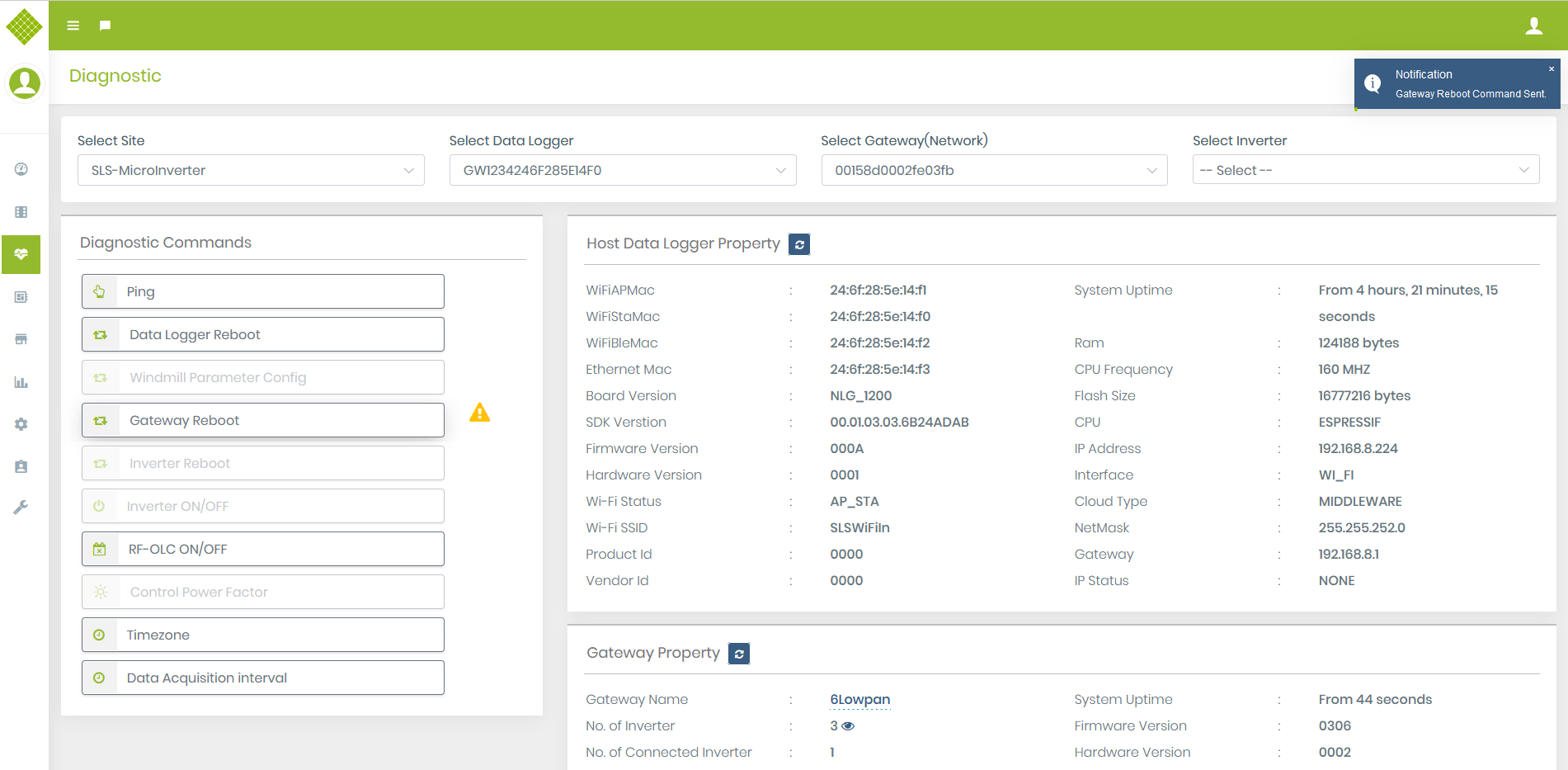Viewport: 1568px width, 770px height.
Task: Click the yellow warning triangle icon
Action: pyautogui.click(x=479, y=413)
